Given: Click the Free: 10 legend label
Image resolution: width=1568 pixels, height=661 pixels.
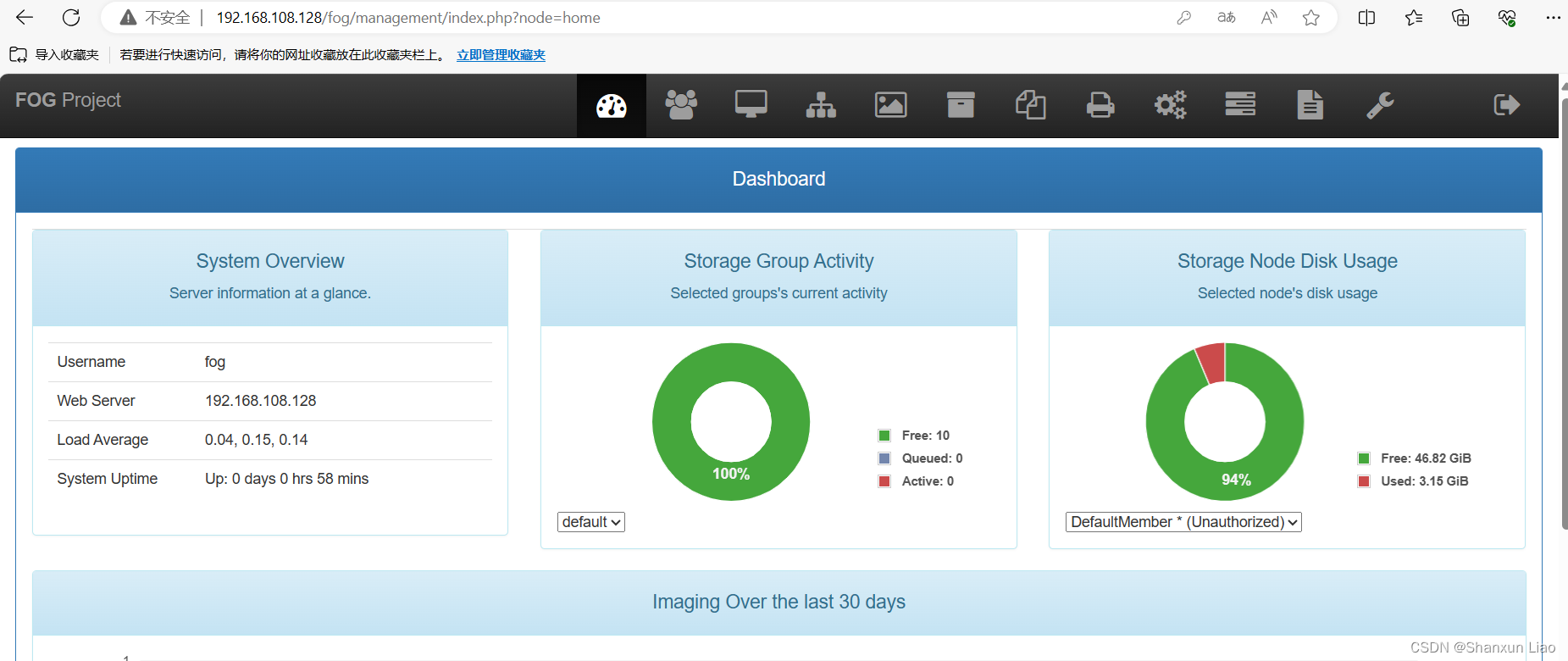Looking at the screenshot, I should pos(926,436).
